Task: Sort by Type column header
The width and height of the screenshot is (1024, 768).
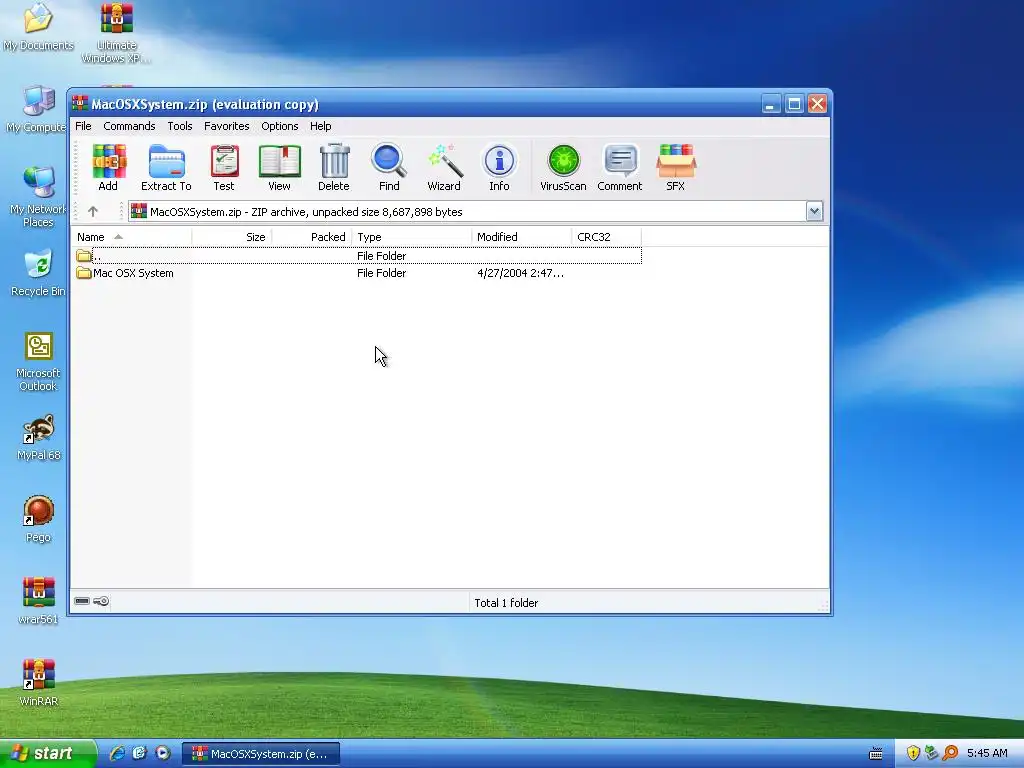Action: (412, 237)
